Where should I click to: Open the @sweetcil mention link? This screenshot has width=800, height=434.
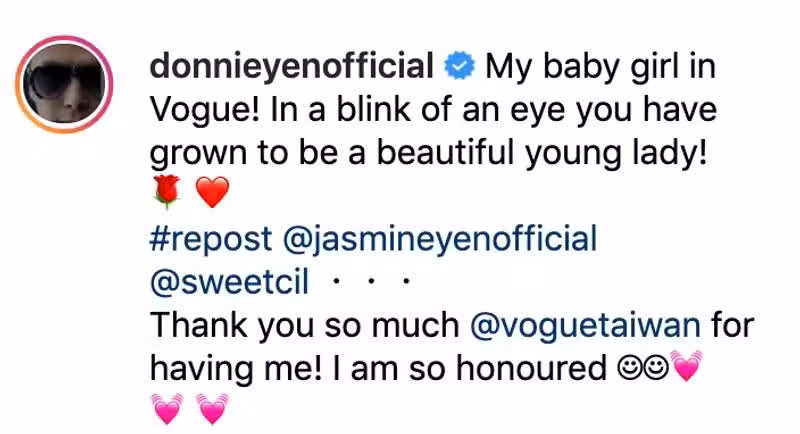230,282
